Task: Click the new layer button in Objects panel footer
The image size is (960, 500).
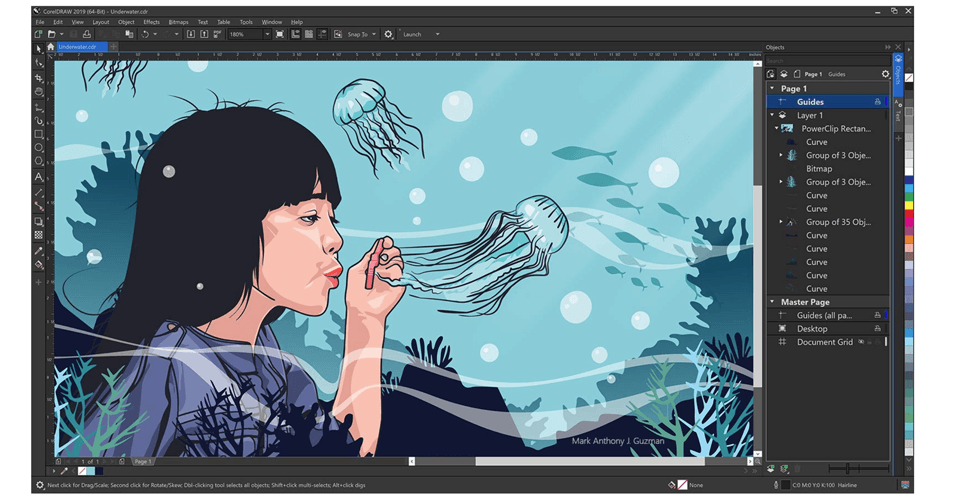Action: point(771,469)
